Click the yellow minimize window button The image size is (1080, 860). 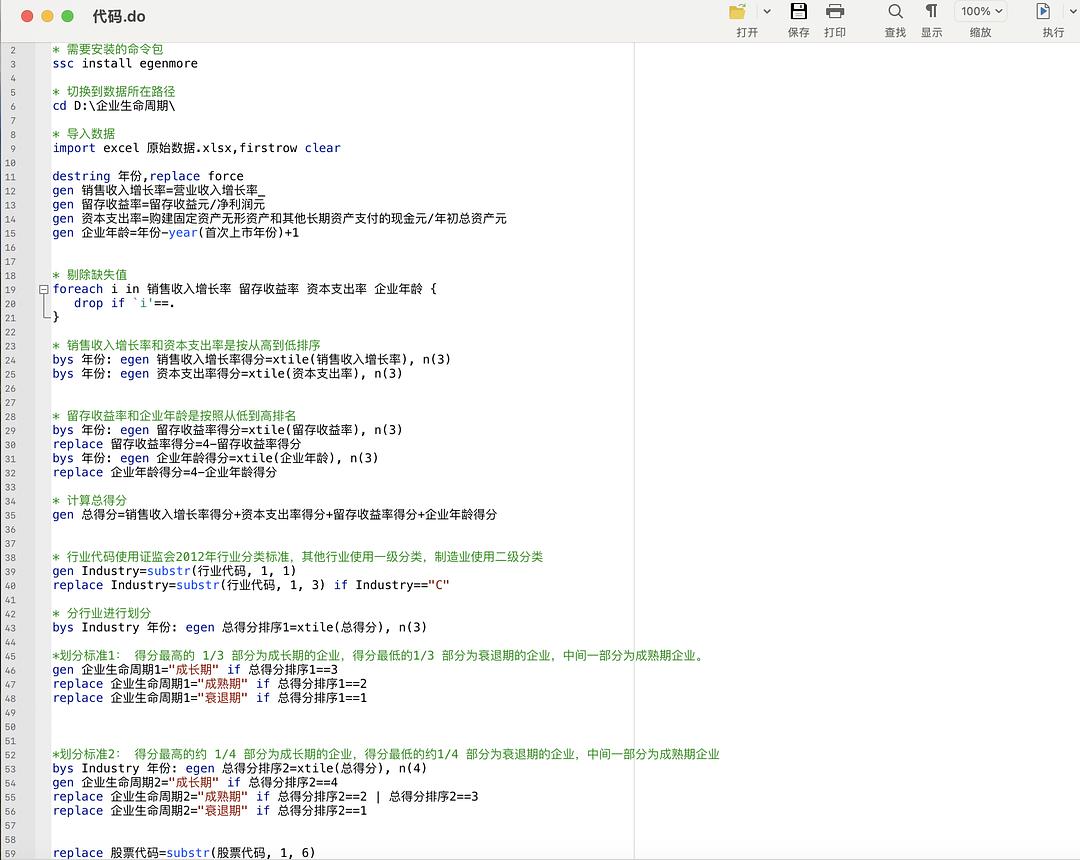coord(47,16)
